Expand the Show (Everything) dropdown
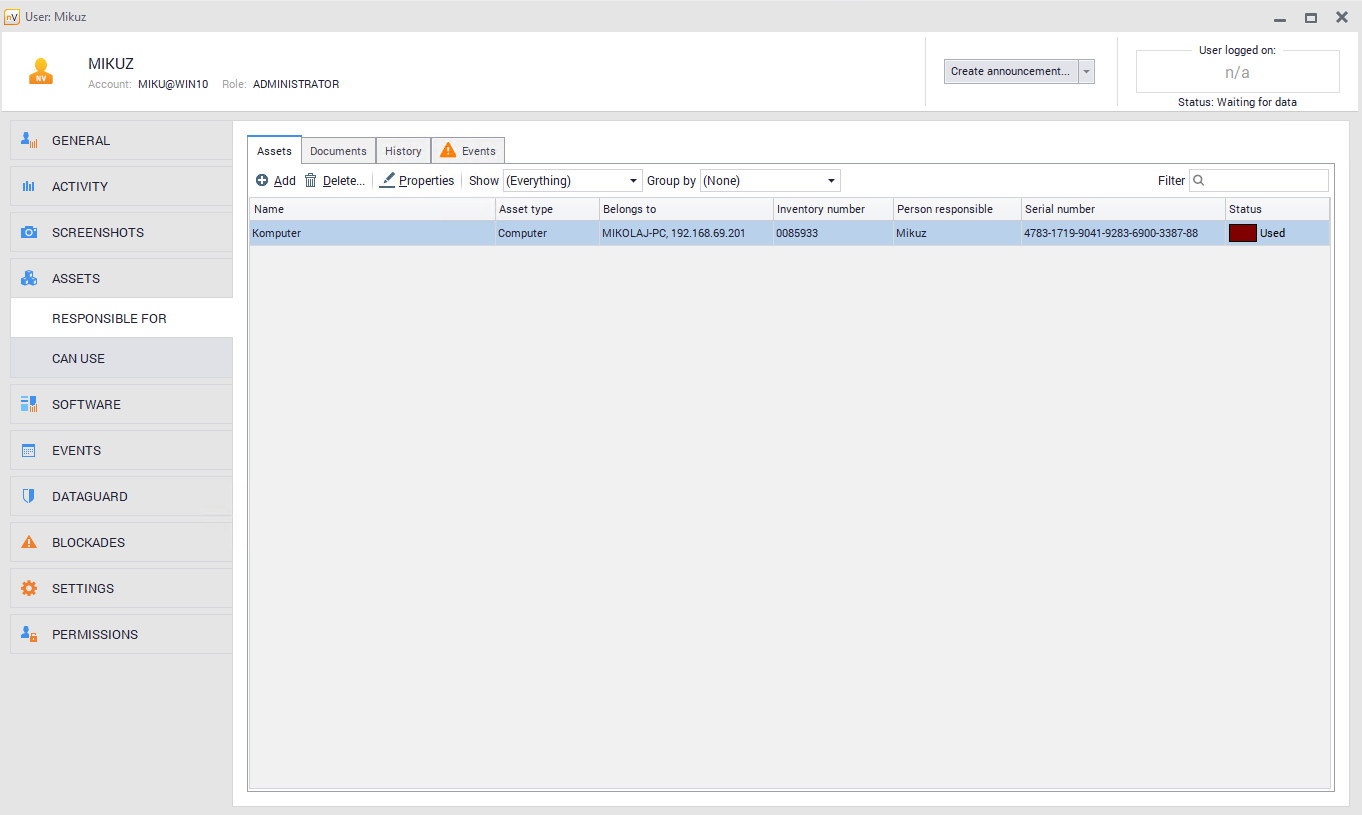The height and width of the screenshot is (815, 1362). click(x=572, y=181)
